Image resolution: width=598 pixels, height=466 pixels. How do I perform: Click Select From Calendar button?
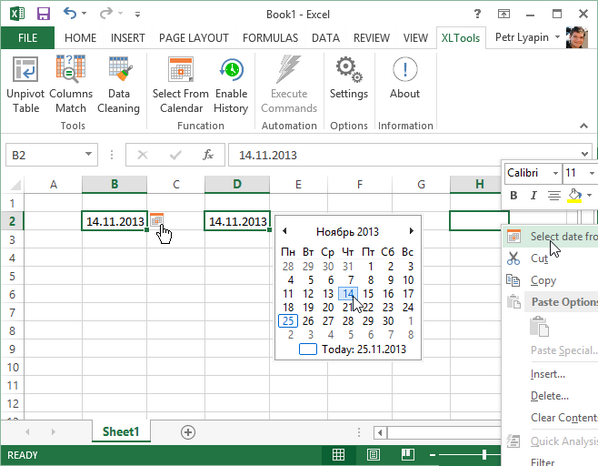point(181,85)
